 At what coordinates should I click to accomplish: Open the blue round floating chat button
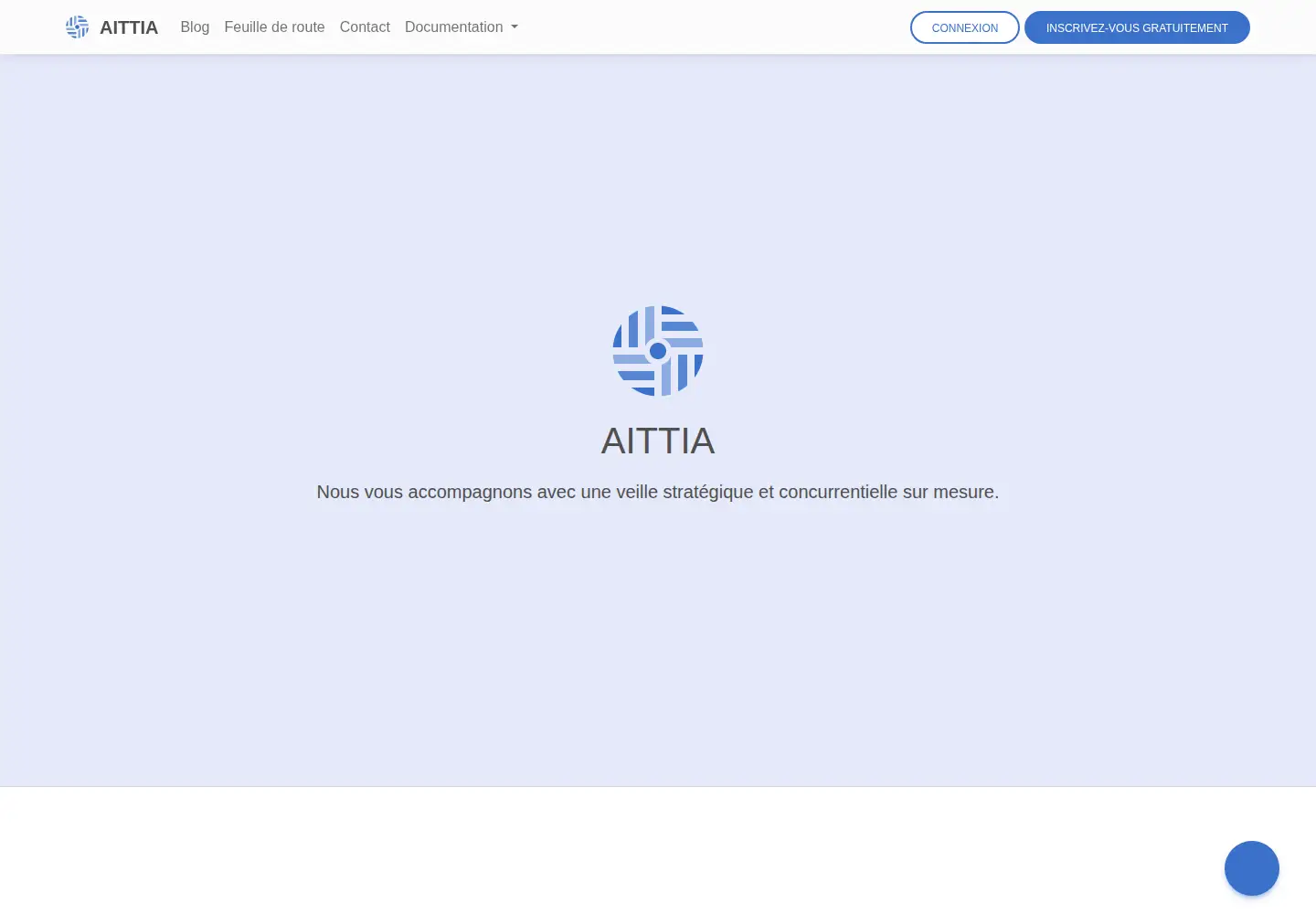(x=1252, y=868)
